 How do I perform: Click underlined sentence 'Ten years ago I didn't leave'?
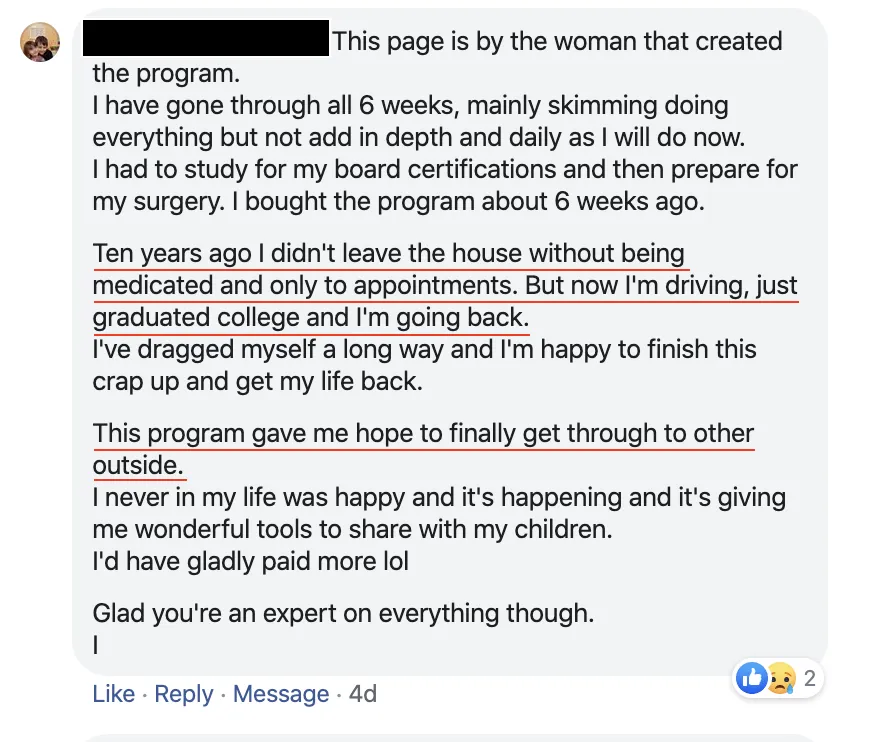388,254
